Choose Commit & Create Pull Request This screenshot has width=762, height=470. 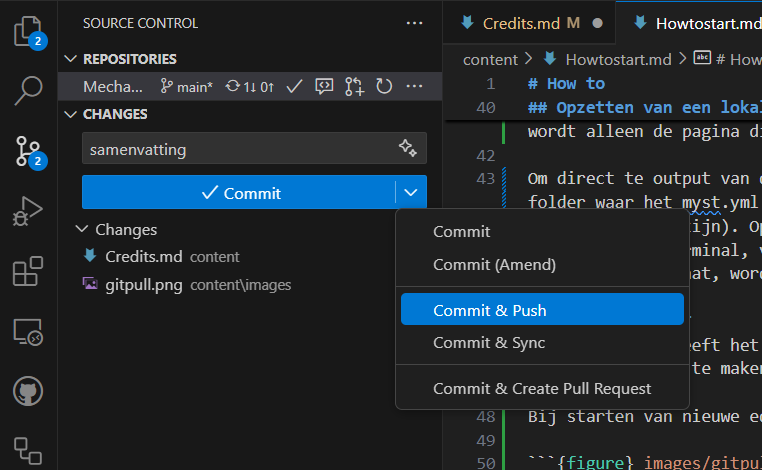point(542,388)
